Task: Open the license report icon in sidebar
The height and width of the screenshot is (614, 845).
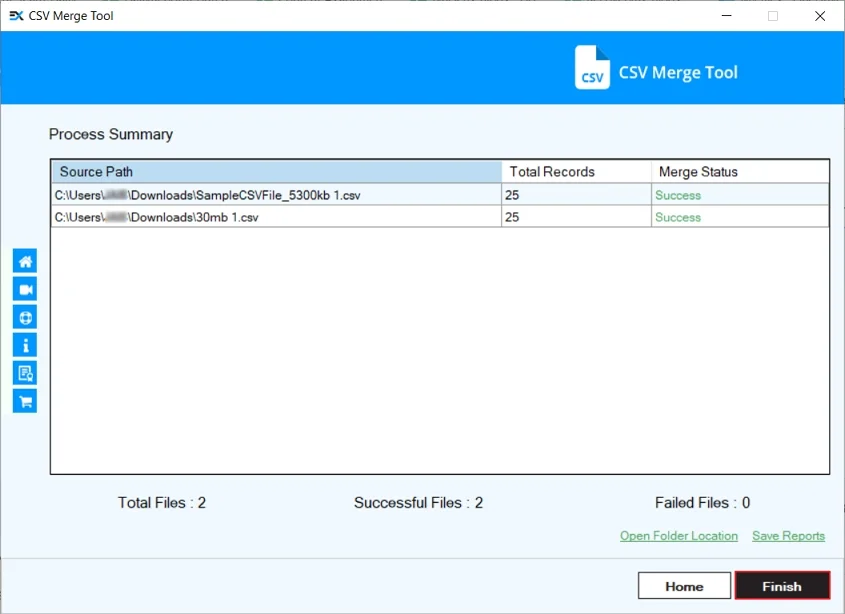Action: (24, 372)
